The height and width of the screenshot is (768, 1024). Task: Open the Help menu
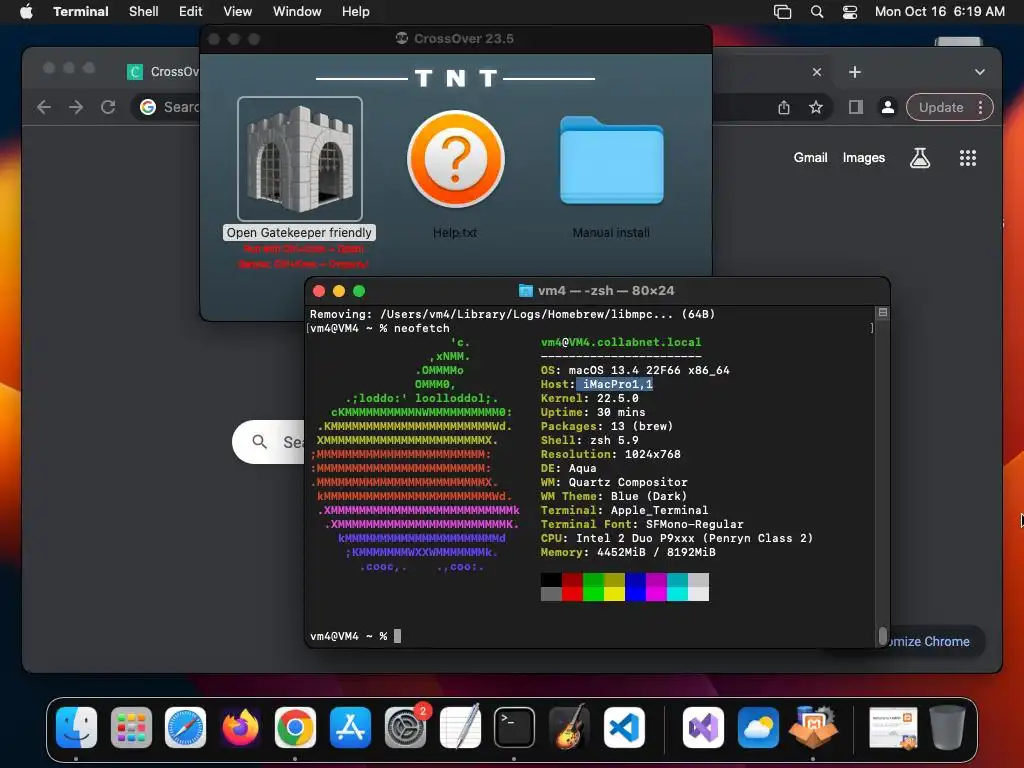pos(355,11)
